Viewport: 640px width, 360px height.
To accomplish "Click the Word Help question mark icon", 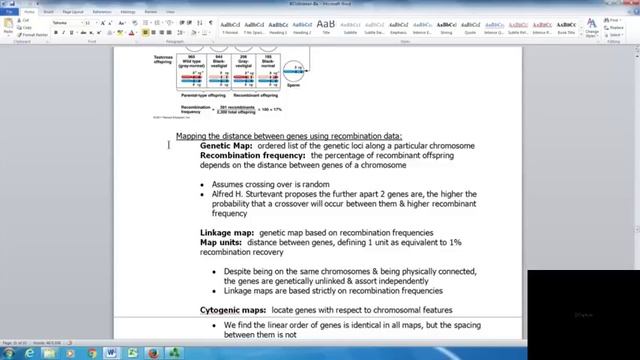I will click(x=636, y=12).
